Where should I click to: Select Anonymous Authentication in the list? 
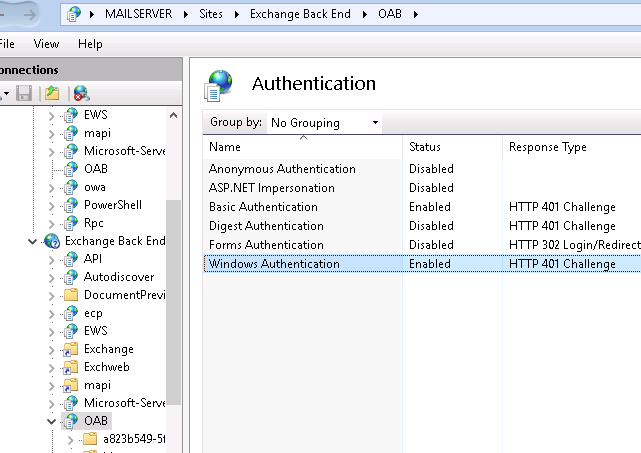tap(282, 169)
